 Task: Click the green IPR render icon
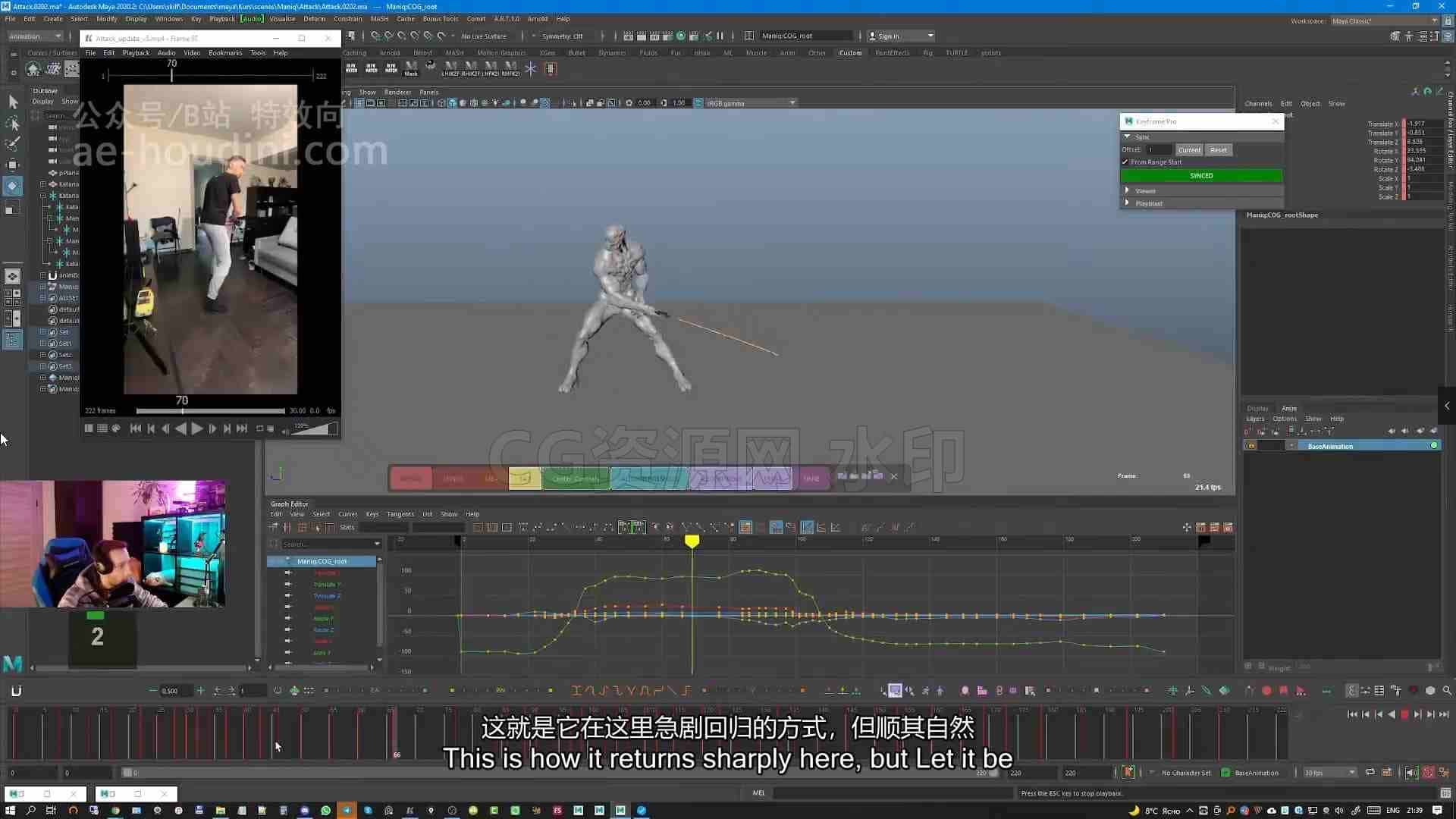[681, 36]
